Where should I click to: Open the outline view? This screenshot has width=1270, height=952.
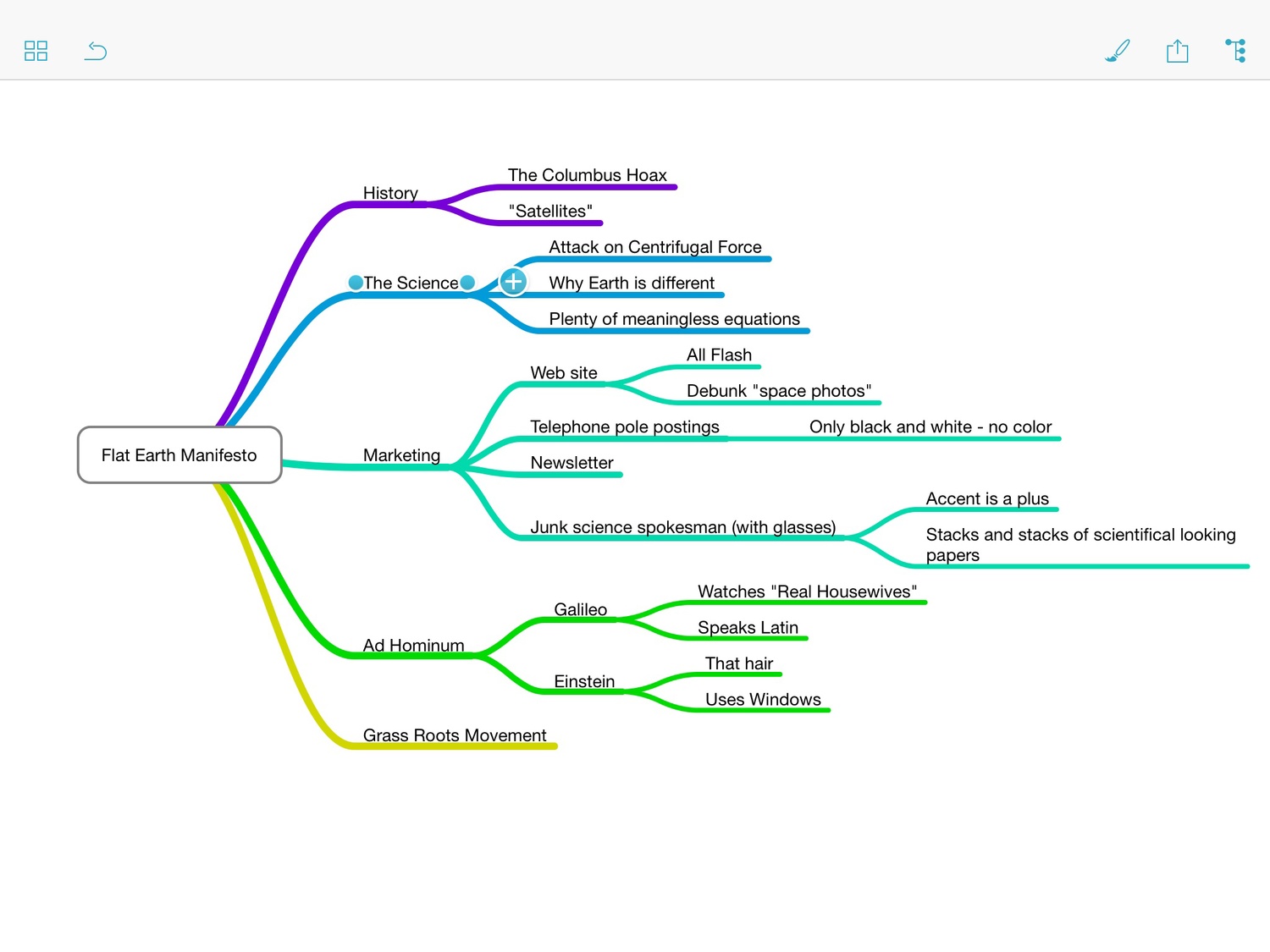(1235, 51)
